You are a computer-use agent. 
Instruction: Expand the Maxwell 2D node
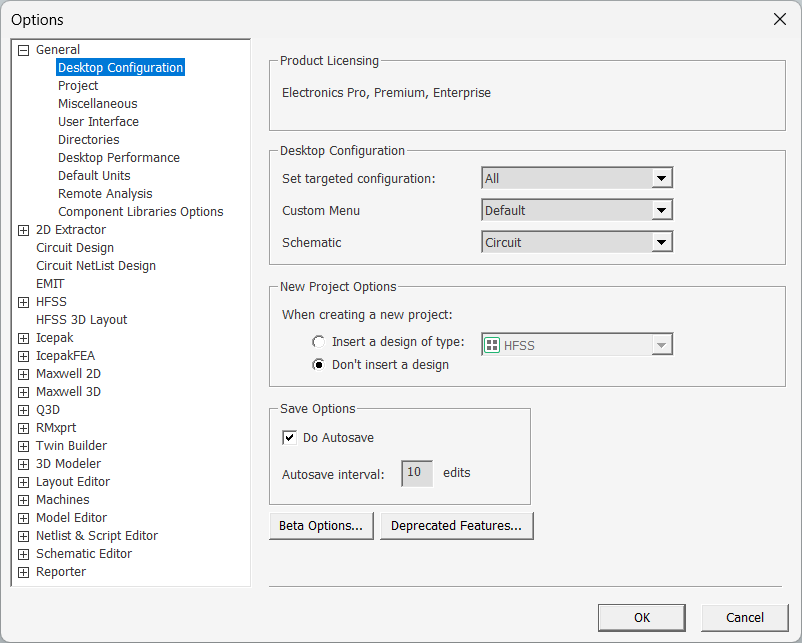coord(24,374)
